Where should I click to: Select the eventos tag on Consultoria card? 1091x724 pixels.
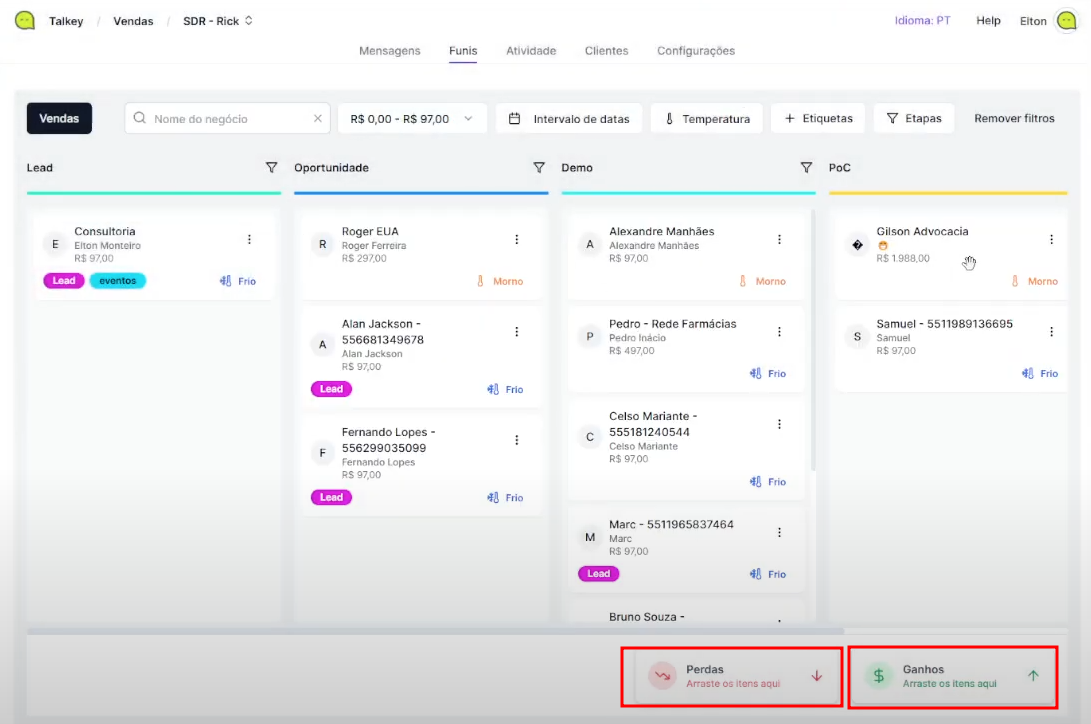pyautogui.click(x=118, y=281)
